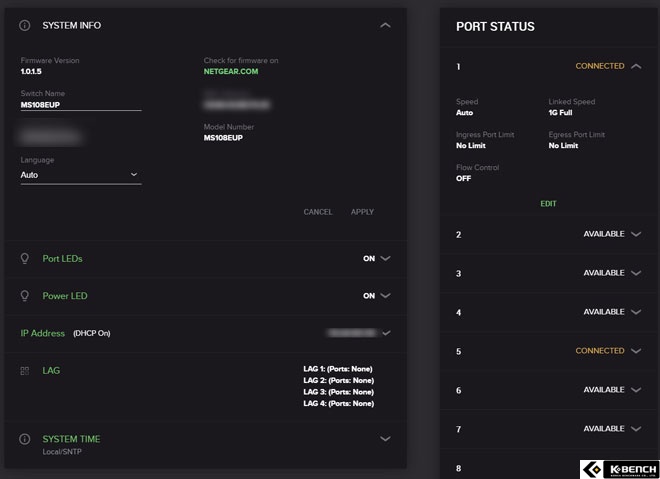The image size is (660, 479).
Task: Click EDIT for port 1
Action: point(548,204)
